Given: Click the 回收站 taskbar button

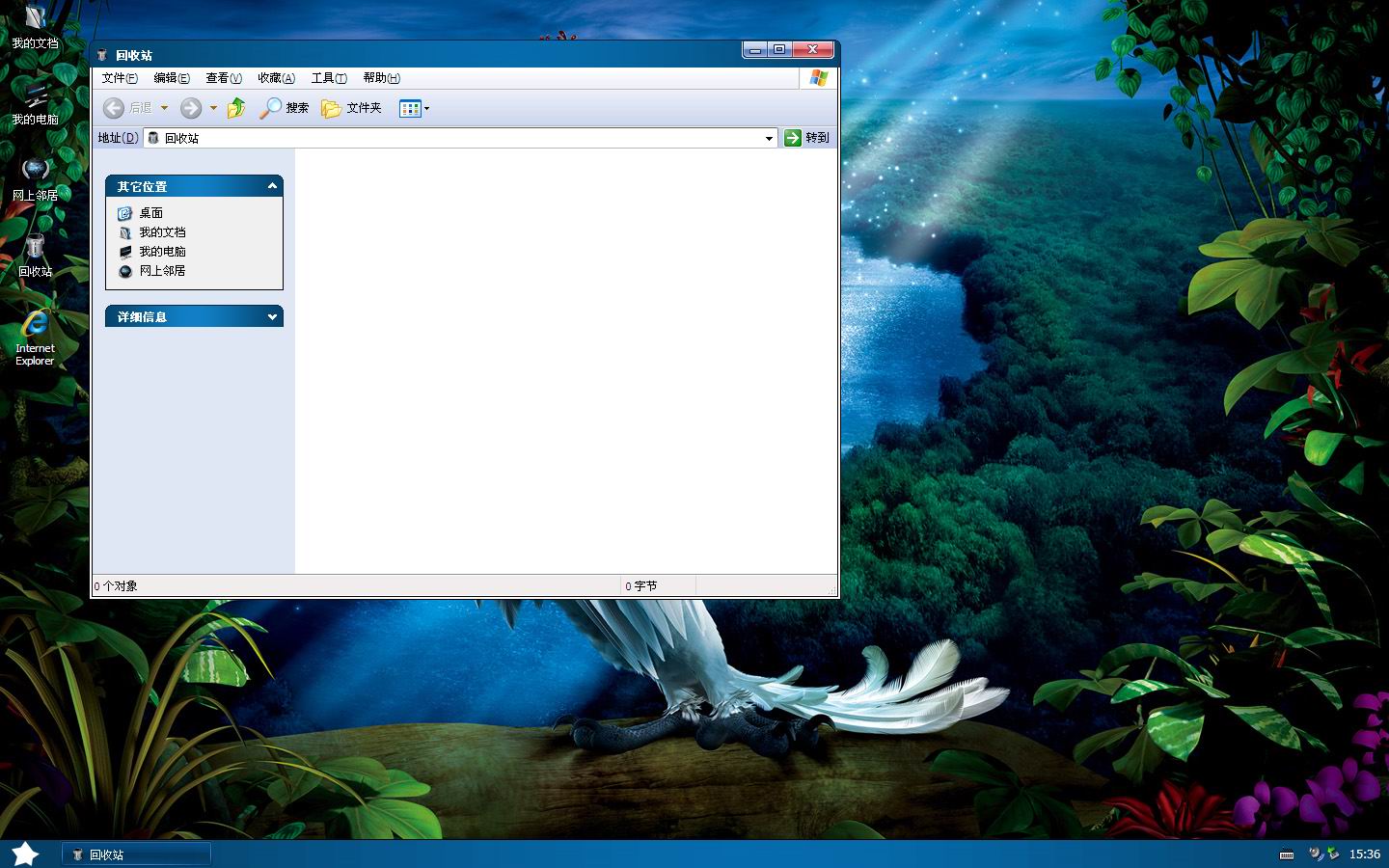Looking at the screenshot, I should [x=136, y=854].
